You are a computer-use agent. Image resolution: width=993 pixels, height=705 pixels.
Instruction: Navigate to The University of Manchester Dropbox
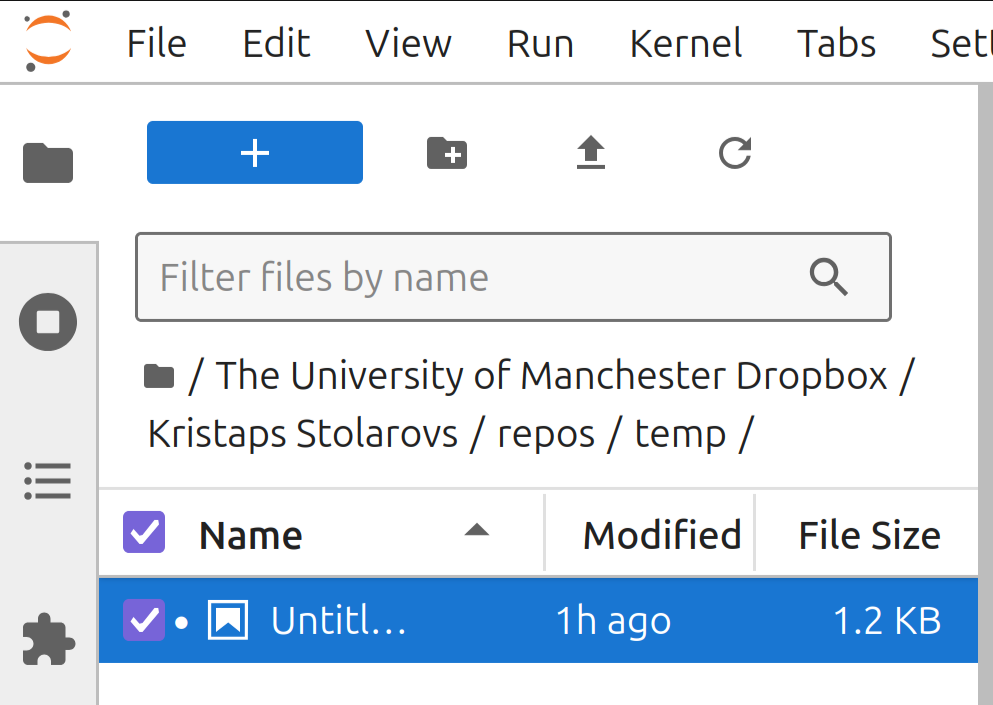tap(552, 376)
